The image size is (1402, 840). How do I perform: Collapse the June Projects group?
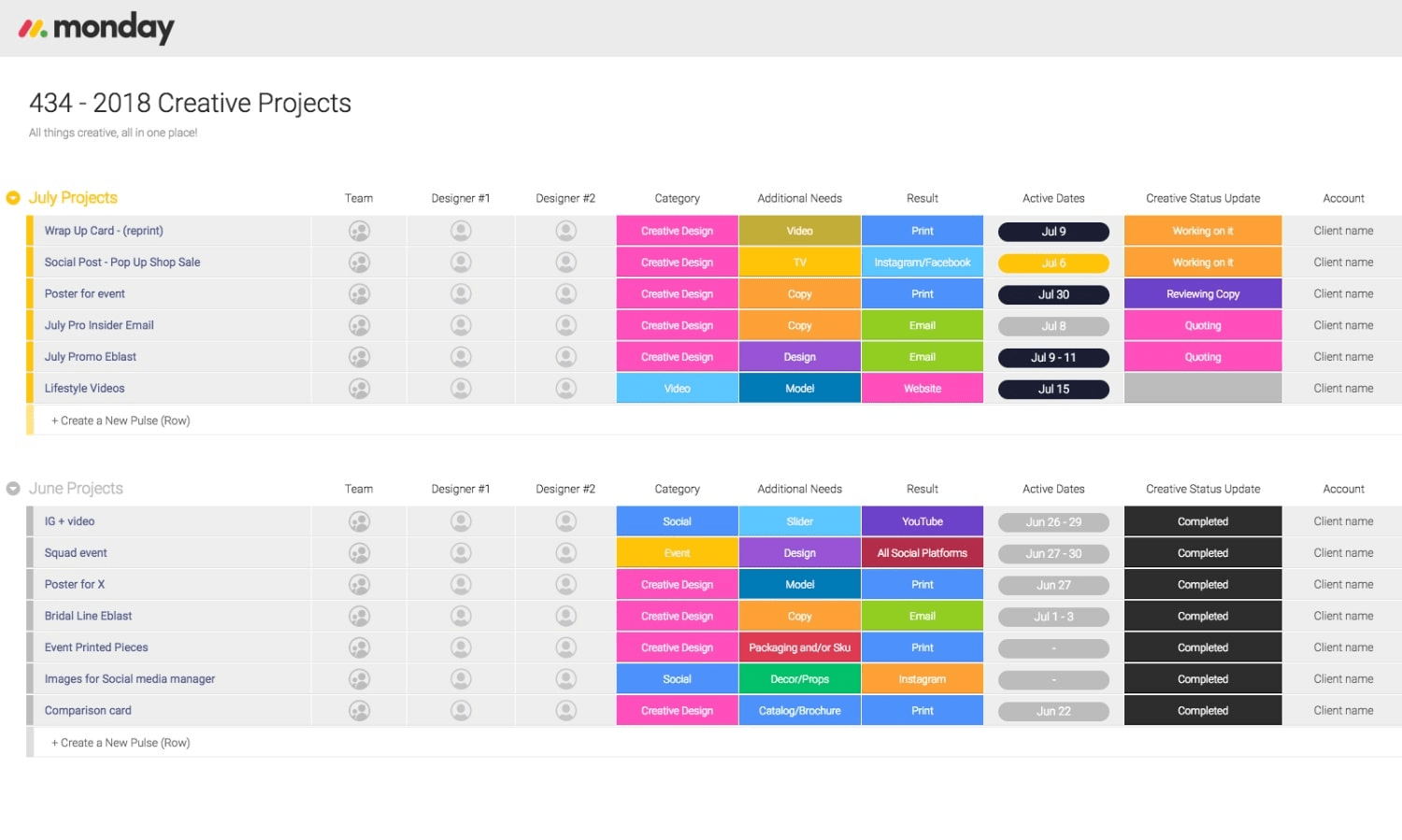point(13,489)
